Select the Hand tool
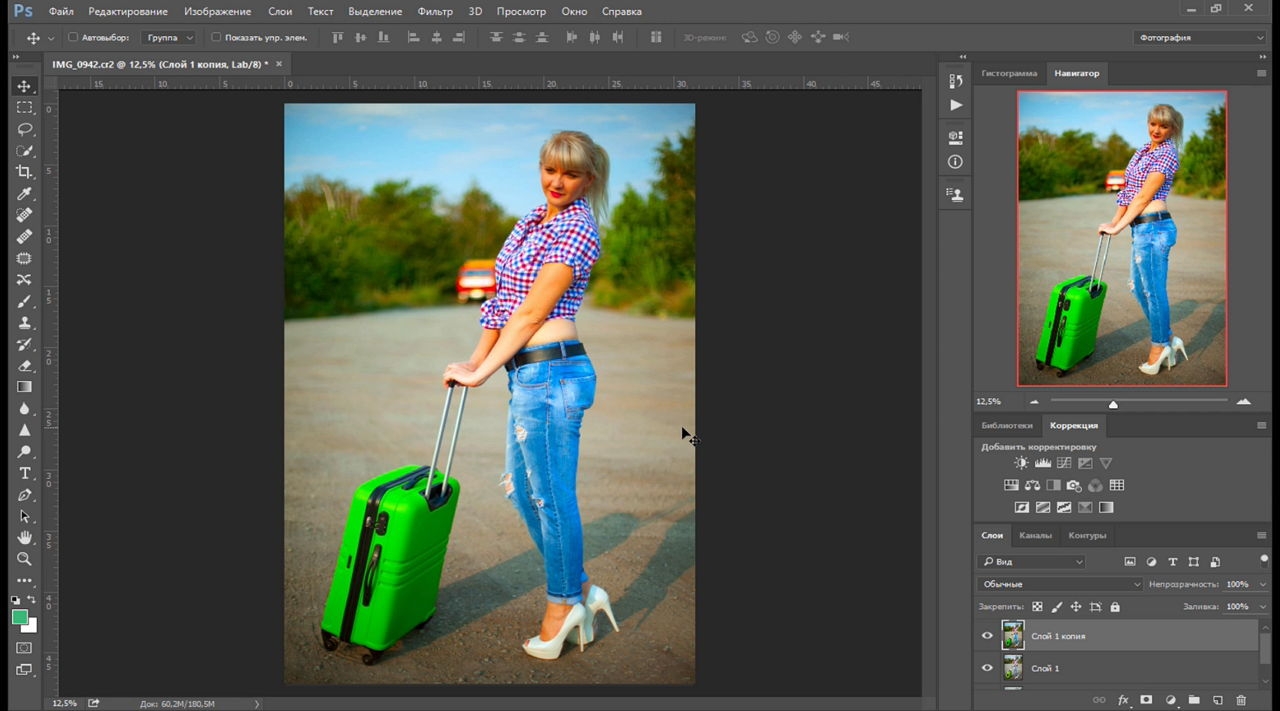The width and height of the screenshot is (1280, 711). [25, 538]
